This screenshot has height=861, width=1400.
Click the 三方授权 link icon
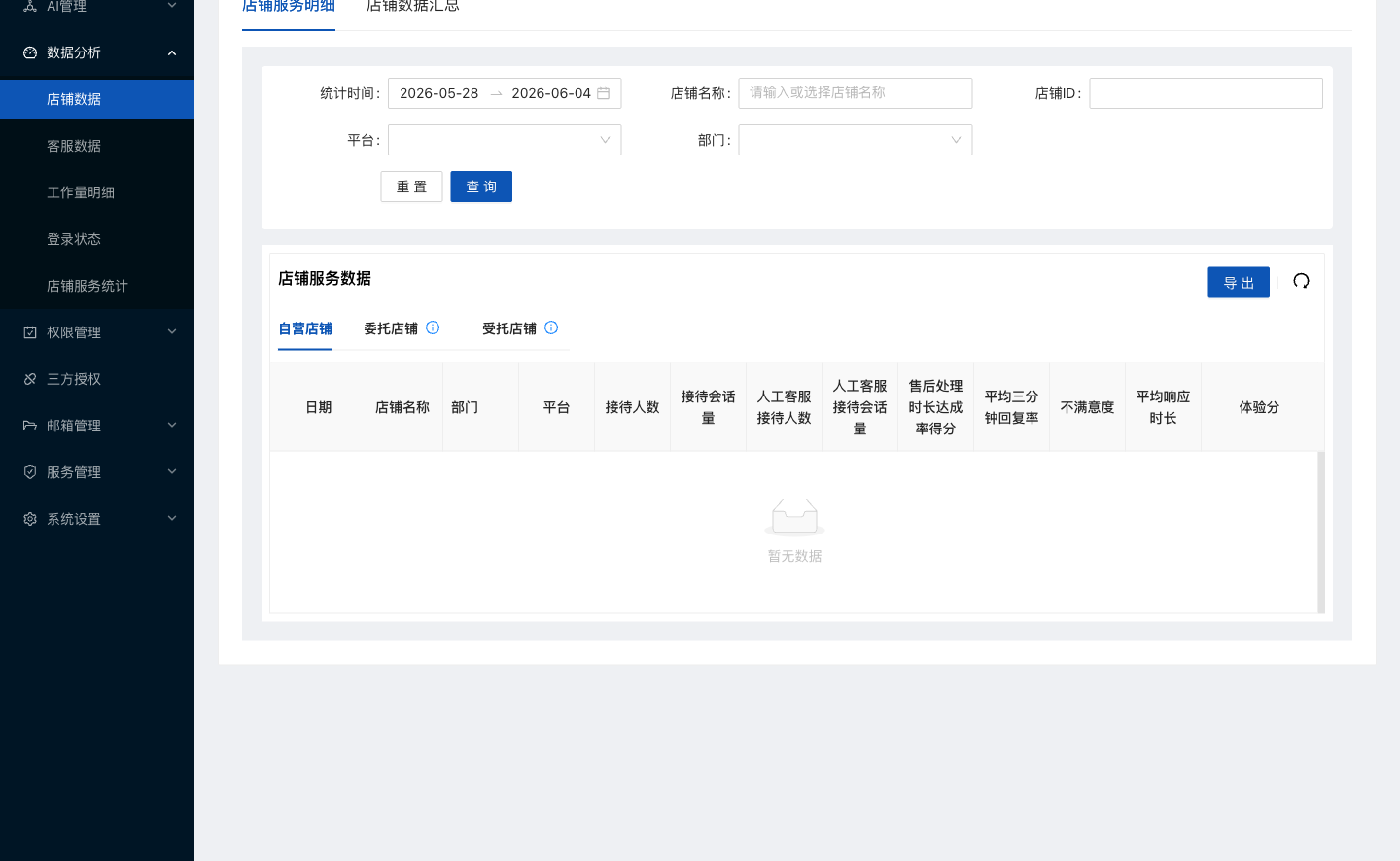(x=30, y=379)
